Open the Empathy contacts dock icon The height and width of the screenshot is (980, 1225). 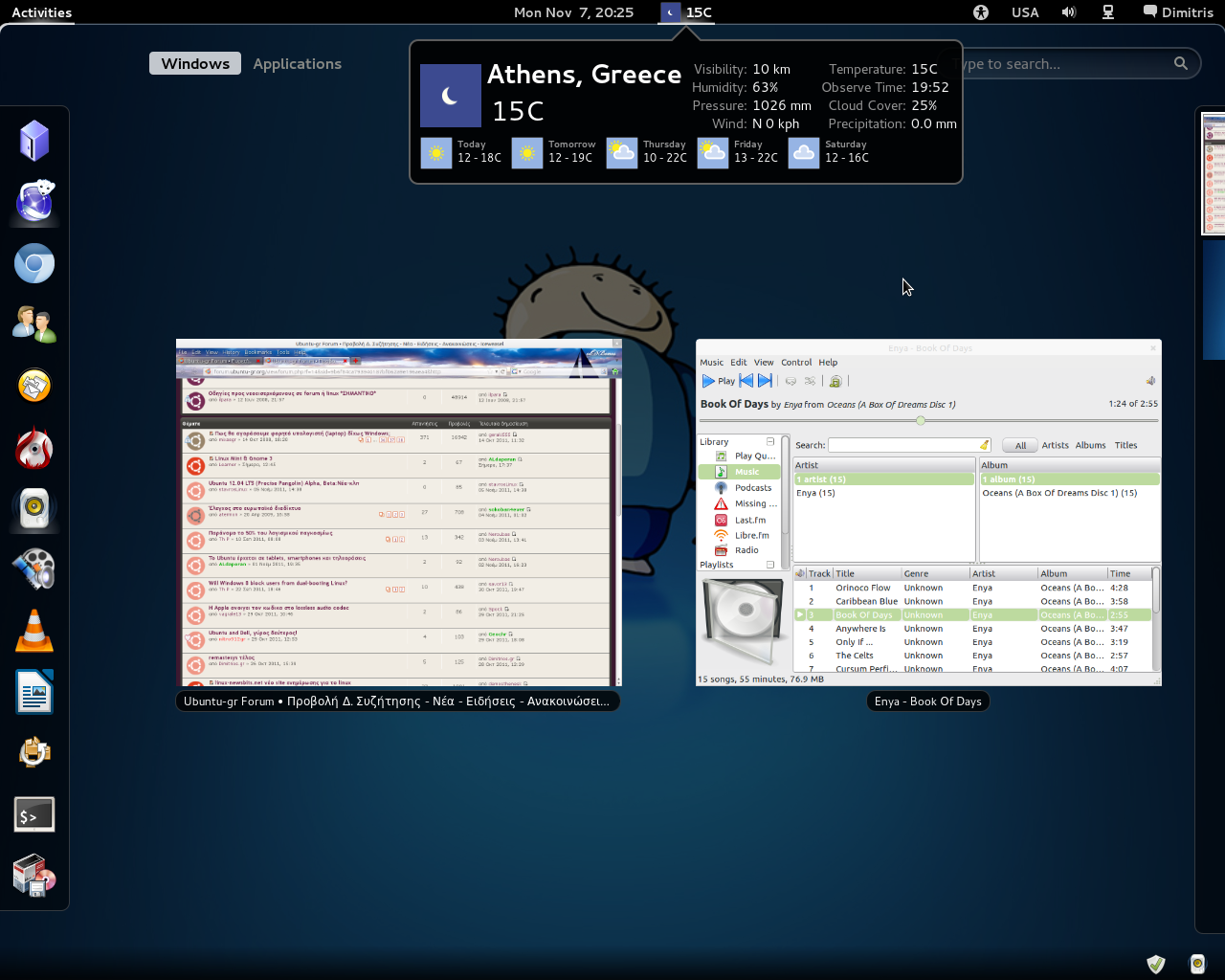(x=34, y=325)
